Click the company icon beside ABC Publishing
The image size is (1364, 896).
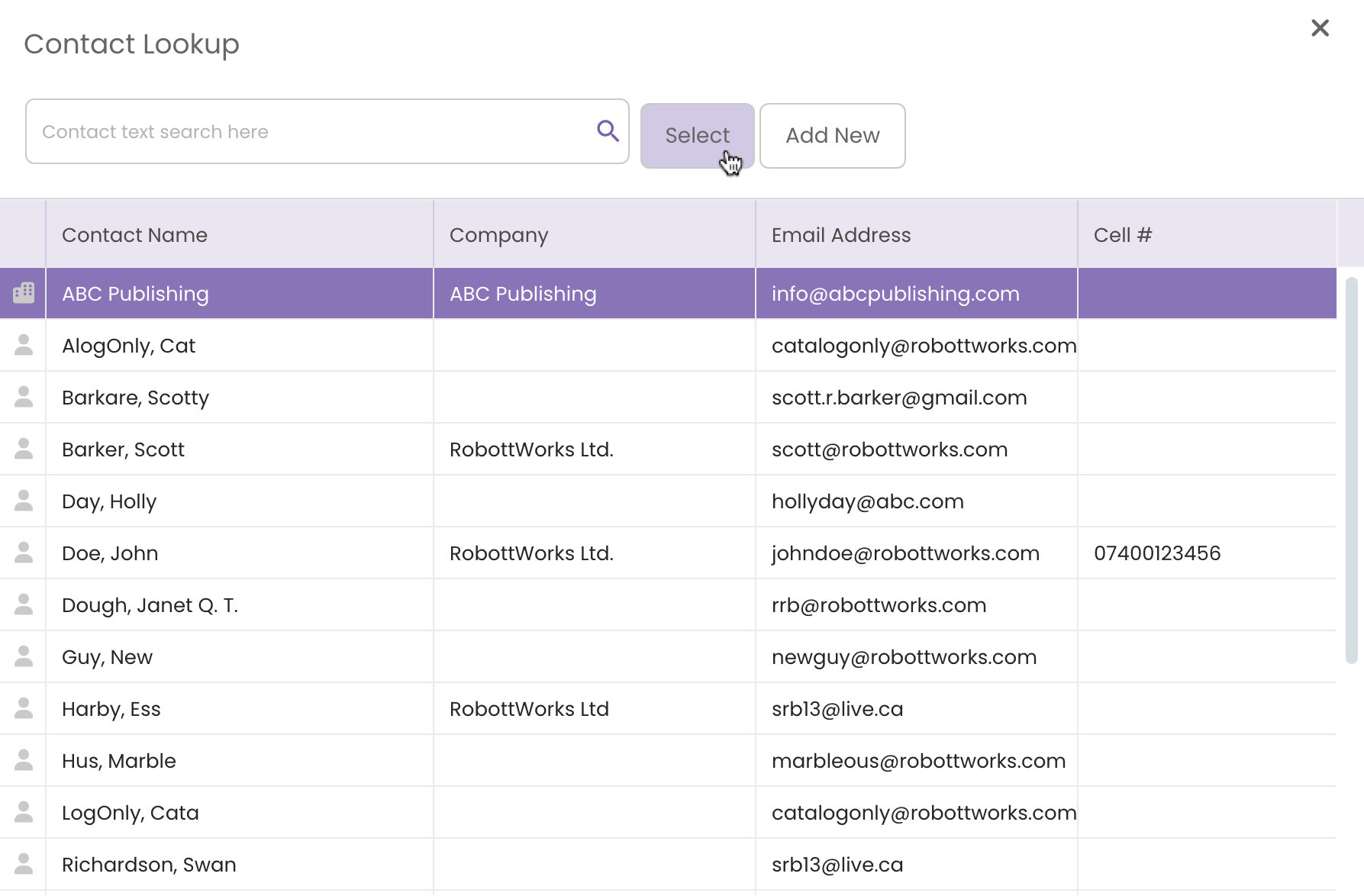tap(24, 293)
